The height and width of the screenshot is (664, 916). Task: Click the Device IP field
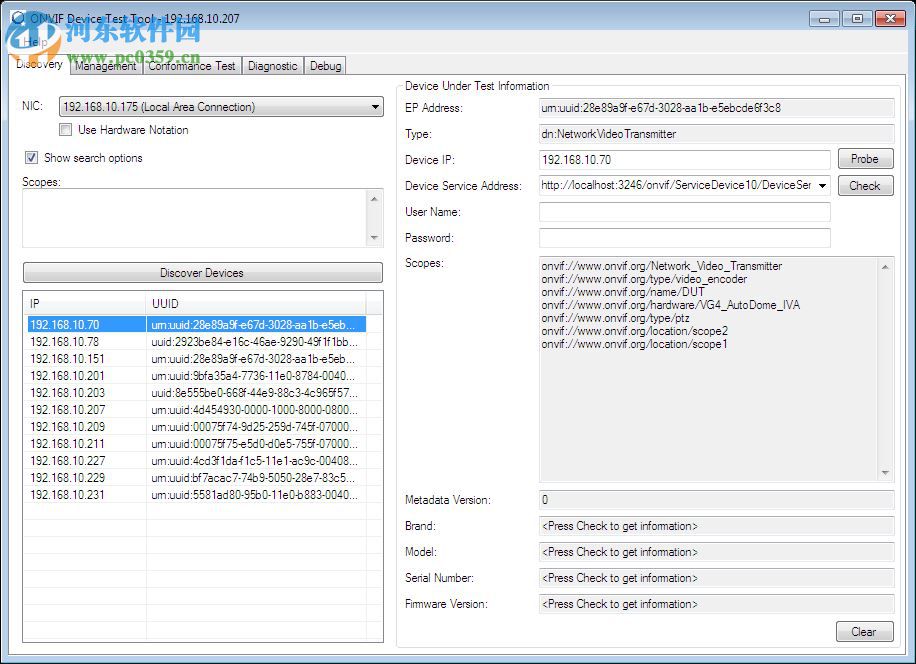[x=684, y=159]
